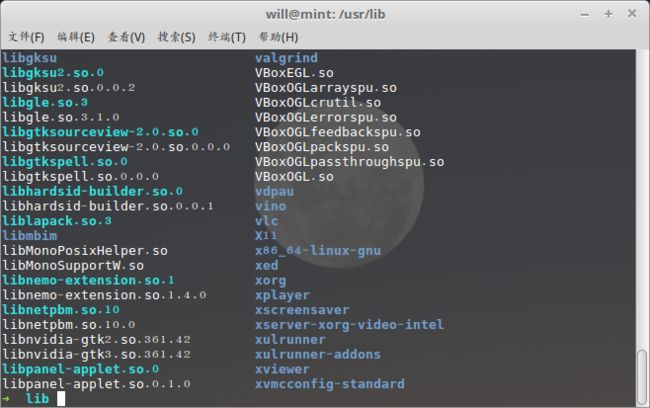The width and height of the screenshot is (650, 408).
Task: Click the VBoxOGLarrayspu.so entry
Action: 326,88
